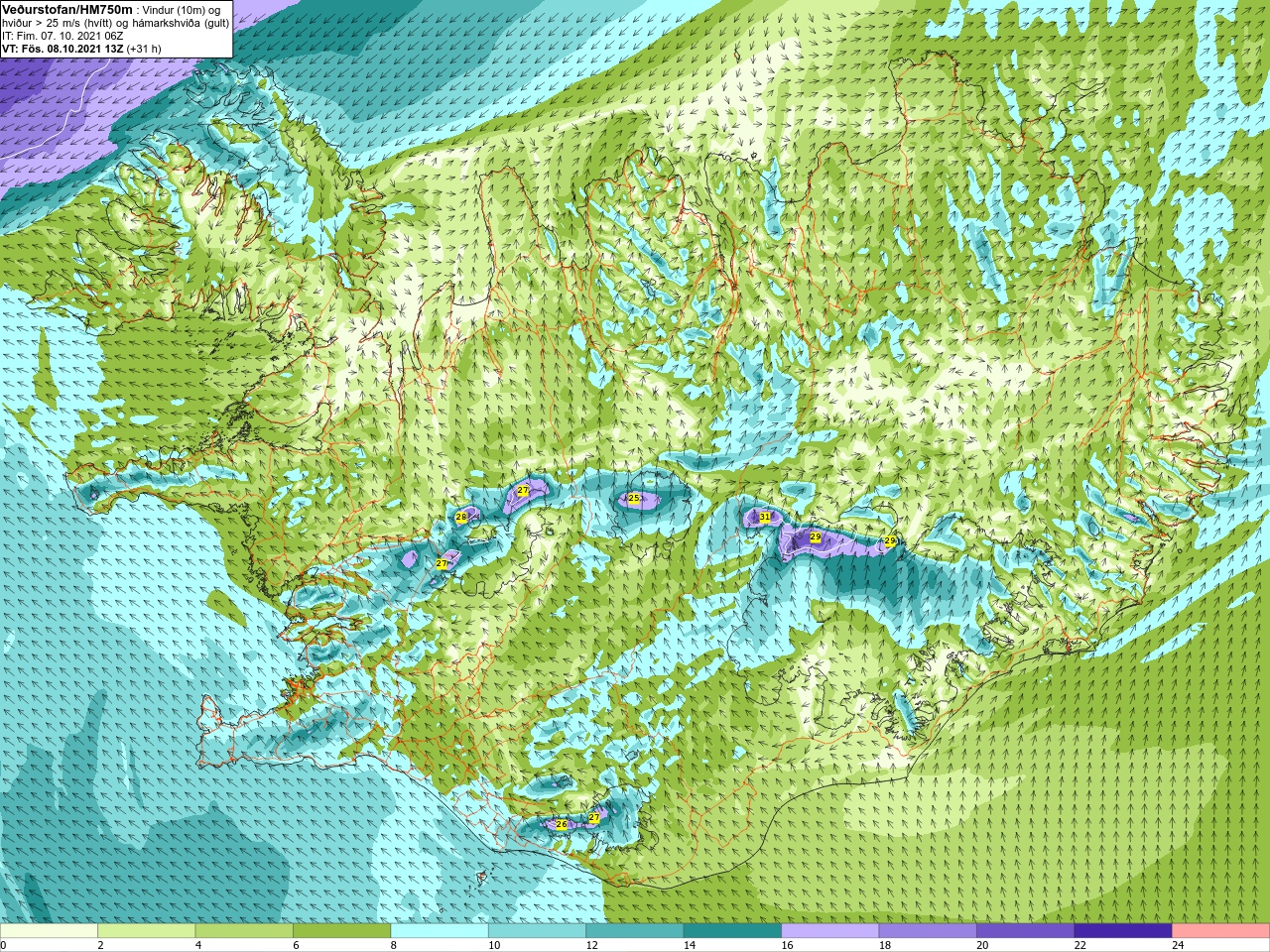Viewport: 1270px width, 952px height.
Task: Select the 20–22 m/s violet swatch
Action: tap(1026, 931)
